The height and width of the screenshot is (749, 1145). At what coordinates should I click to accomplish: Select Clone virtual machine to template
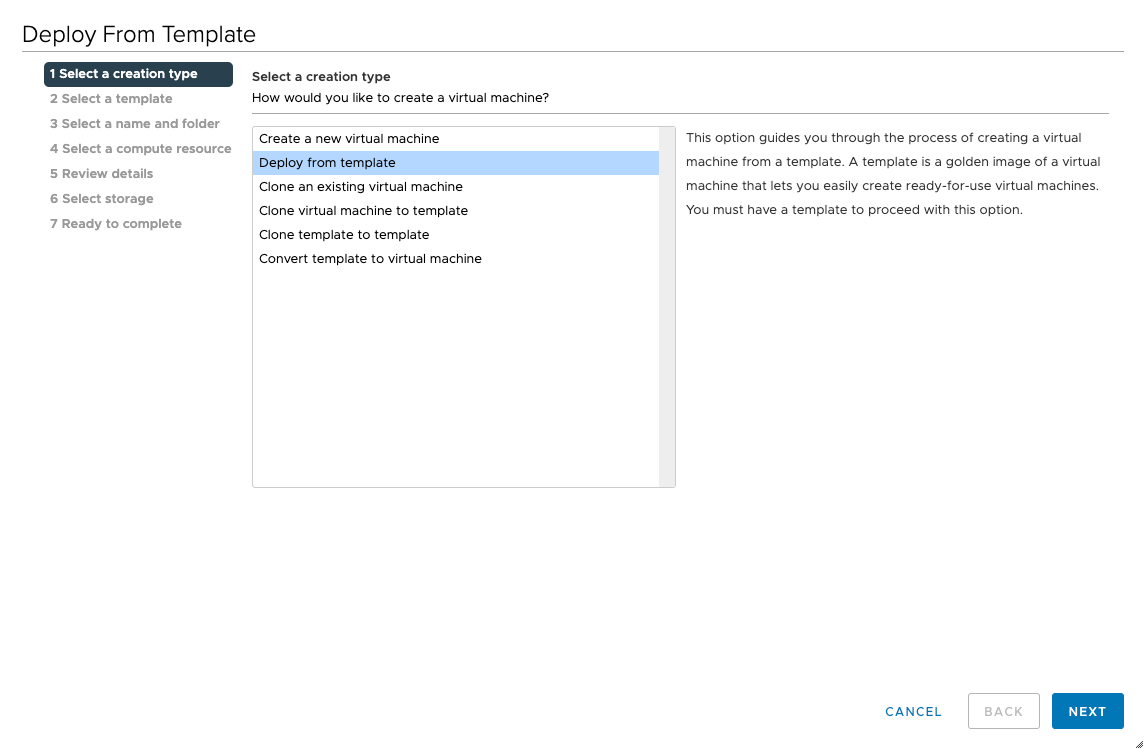pyautogui.click(x=363, y=211)
